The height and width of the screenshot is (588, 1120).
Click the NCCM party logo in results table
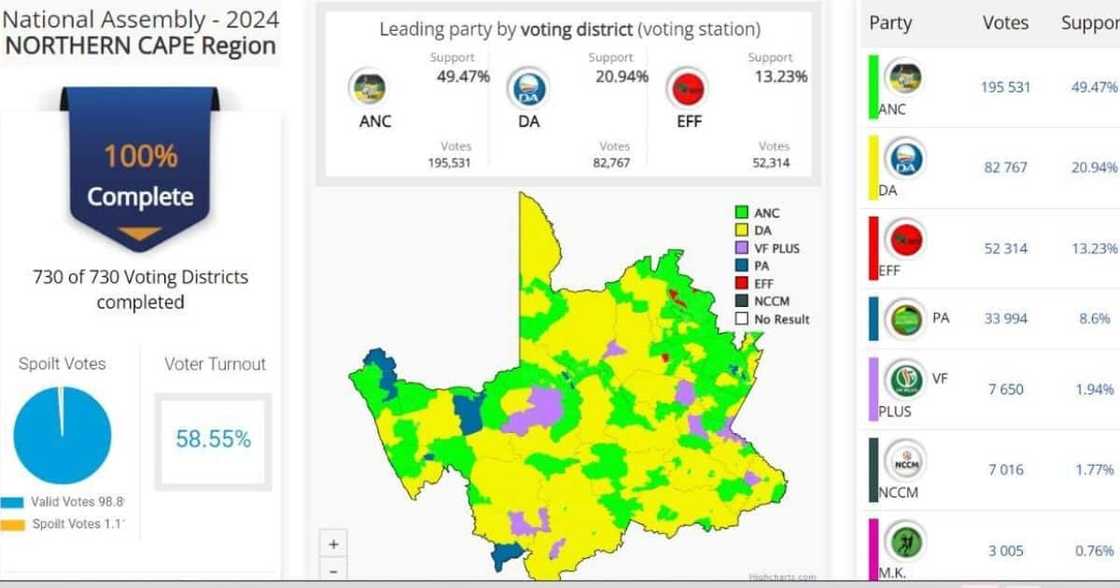click(x=906, y=461)
